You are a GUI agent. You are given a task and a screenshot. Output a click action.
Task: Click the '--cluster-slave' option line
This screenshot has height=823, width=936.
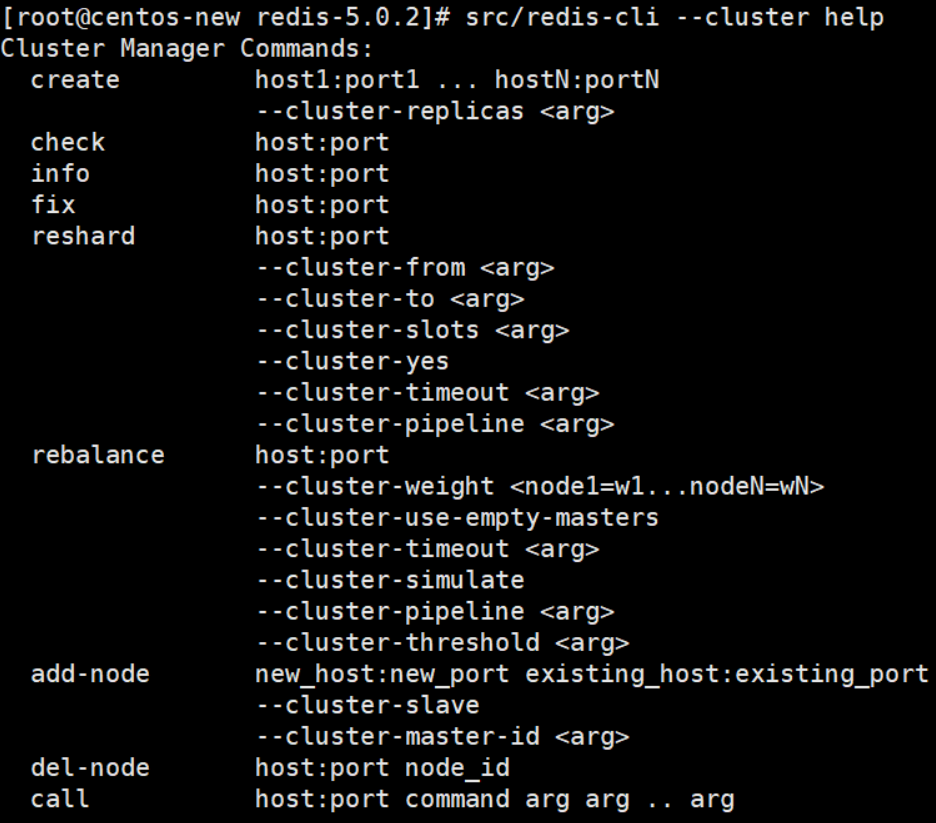[368, 705]
